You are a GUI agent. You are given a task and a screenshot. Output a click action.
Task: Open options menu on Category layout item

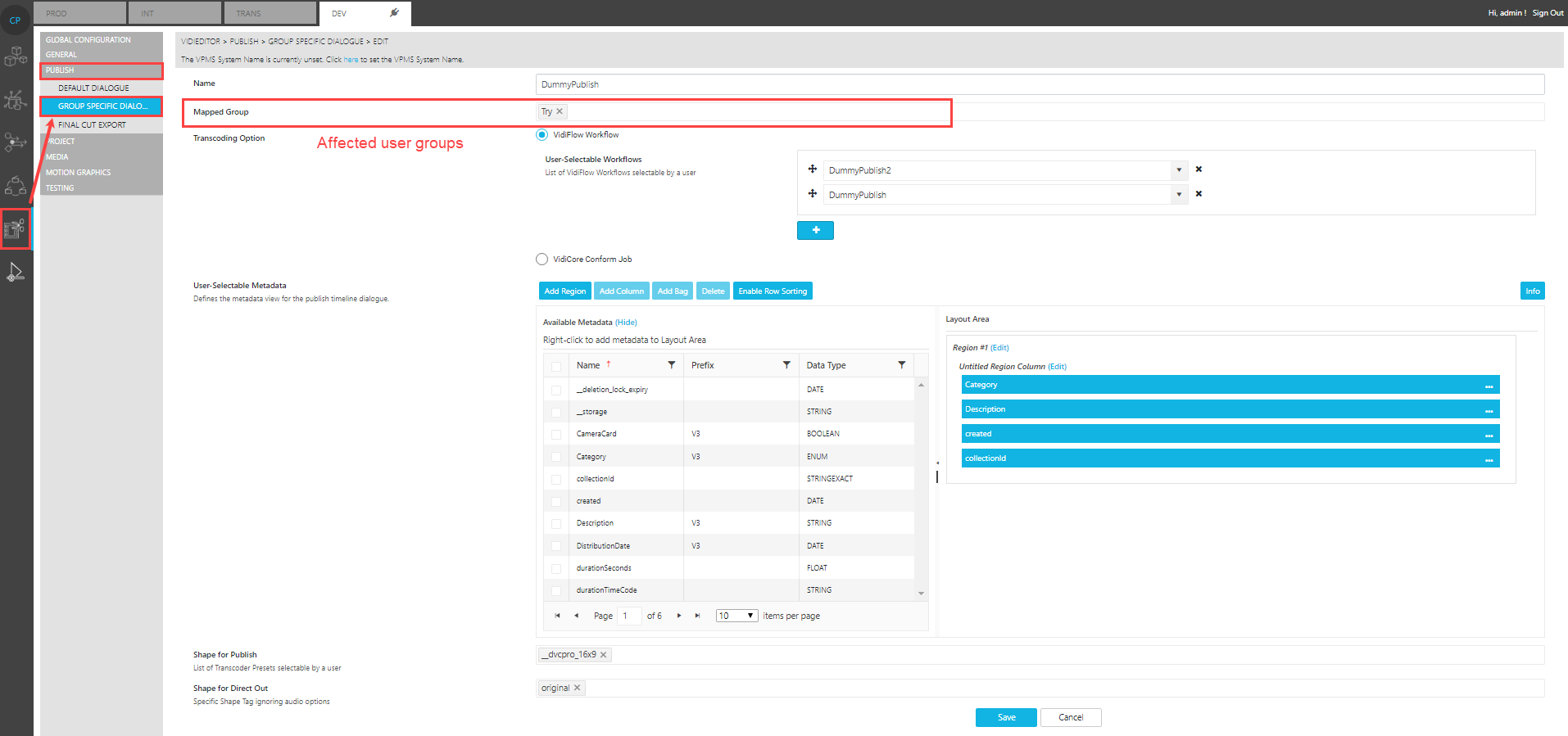pyautogui.click(x=1489, y=386)
